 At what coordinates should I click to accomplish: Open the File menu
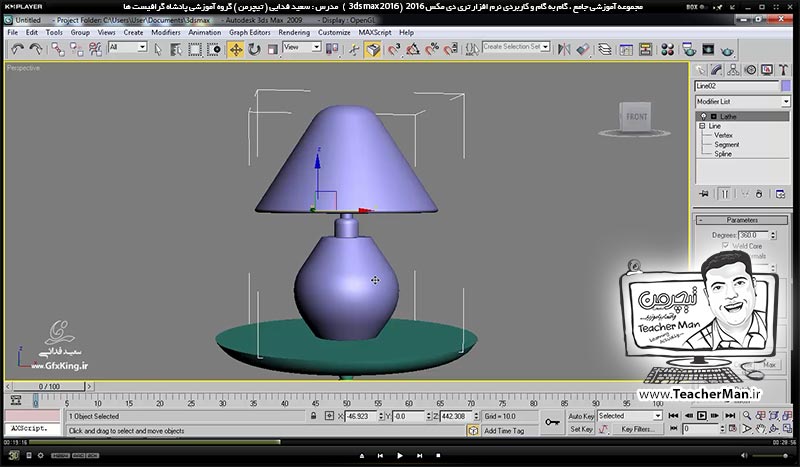point(13,32)
